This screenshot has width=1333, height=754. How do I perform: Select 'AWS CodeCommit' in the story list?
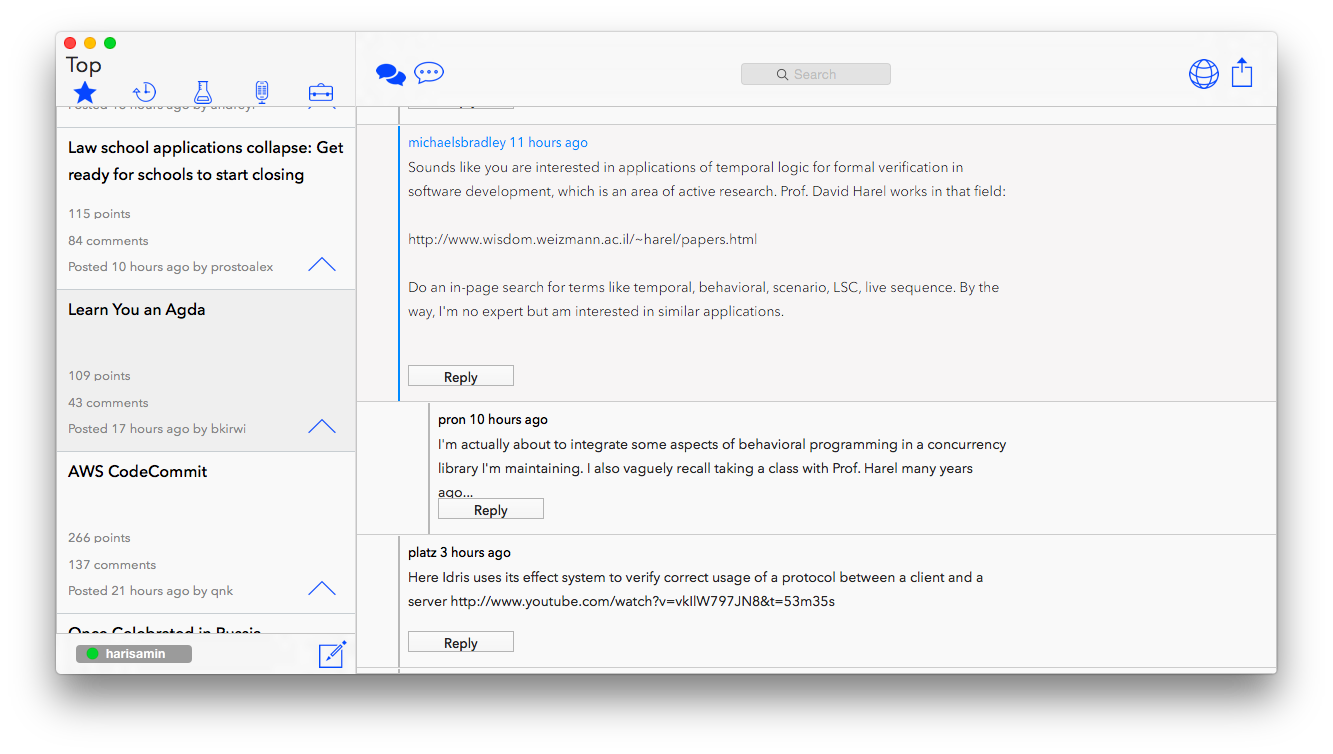(137, 471)
